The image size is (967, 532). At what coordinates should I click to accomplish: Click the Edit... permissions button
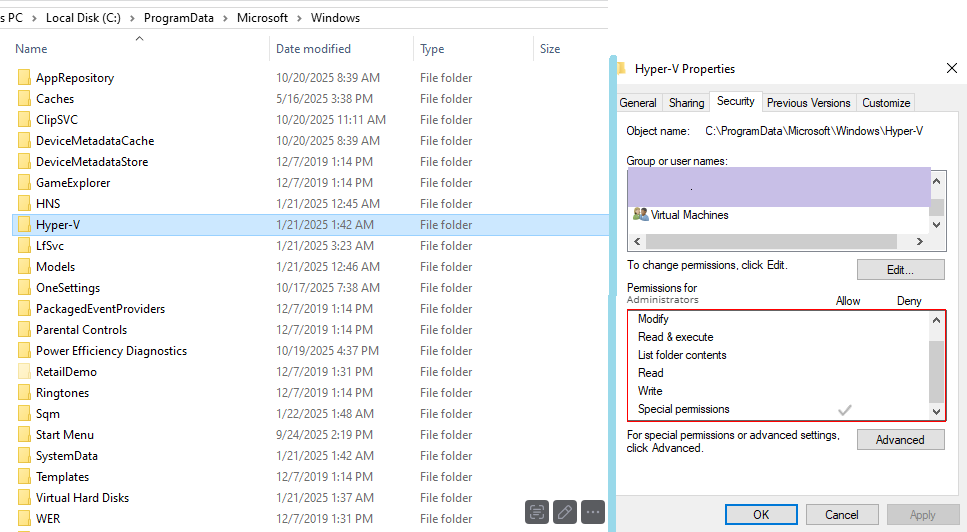900,270
